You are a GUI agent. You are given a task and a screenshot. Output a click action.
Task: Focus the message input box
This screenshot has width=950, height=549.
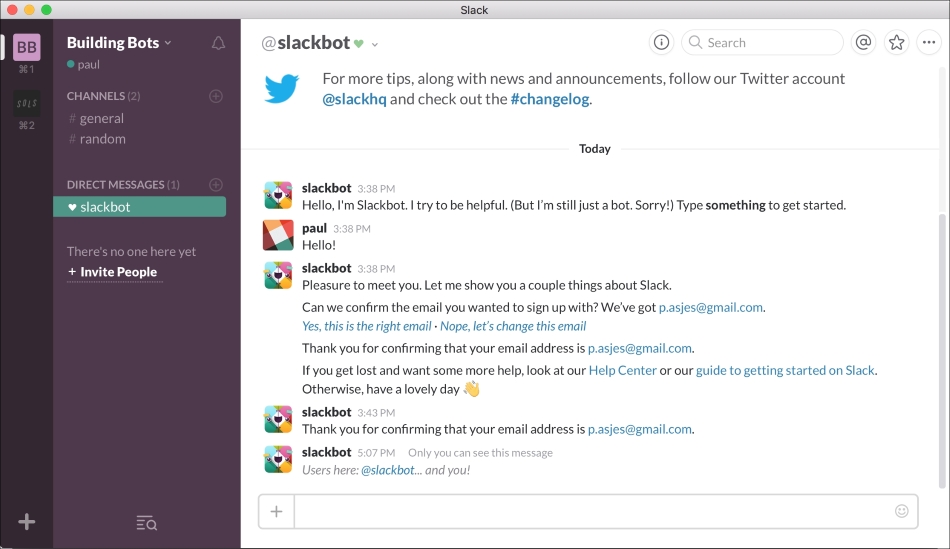(x=594, y=511)
